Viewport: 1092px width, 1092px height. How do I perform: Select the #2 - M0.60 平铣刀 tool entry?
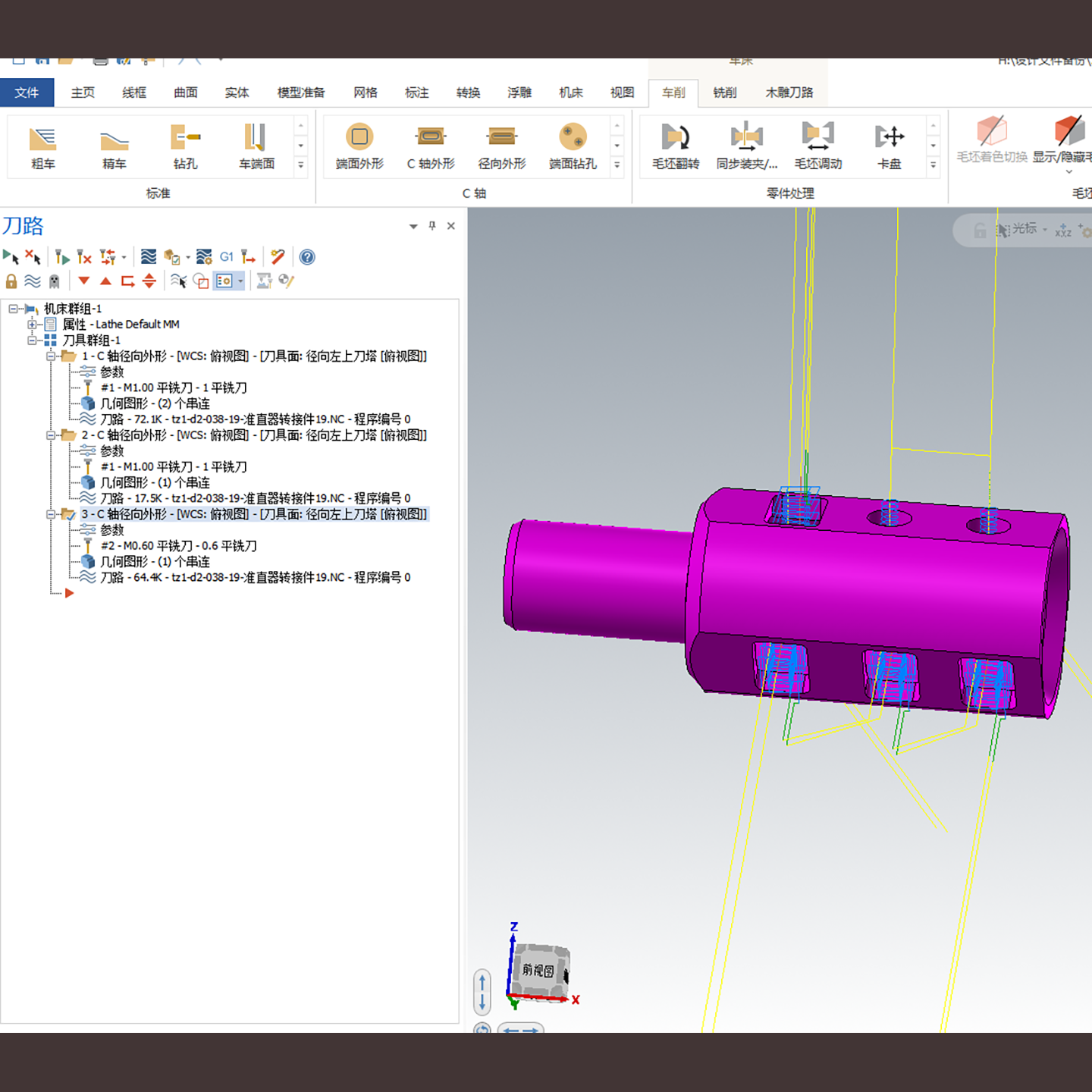pos(179,546)
